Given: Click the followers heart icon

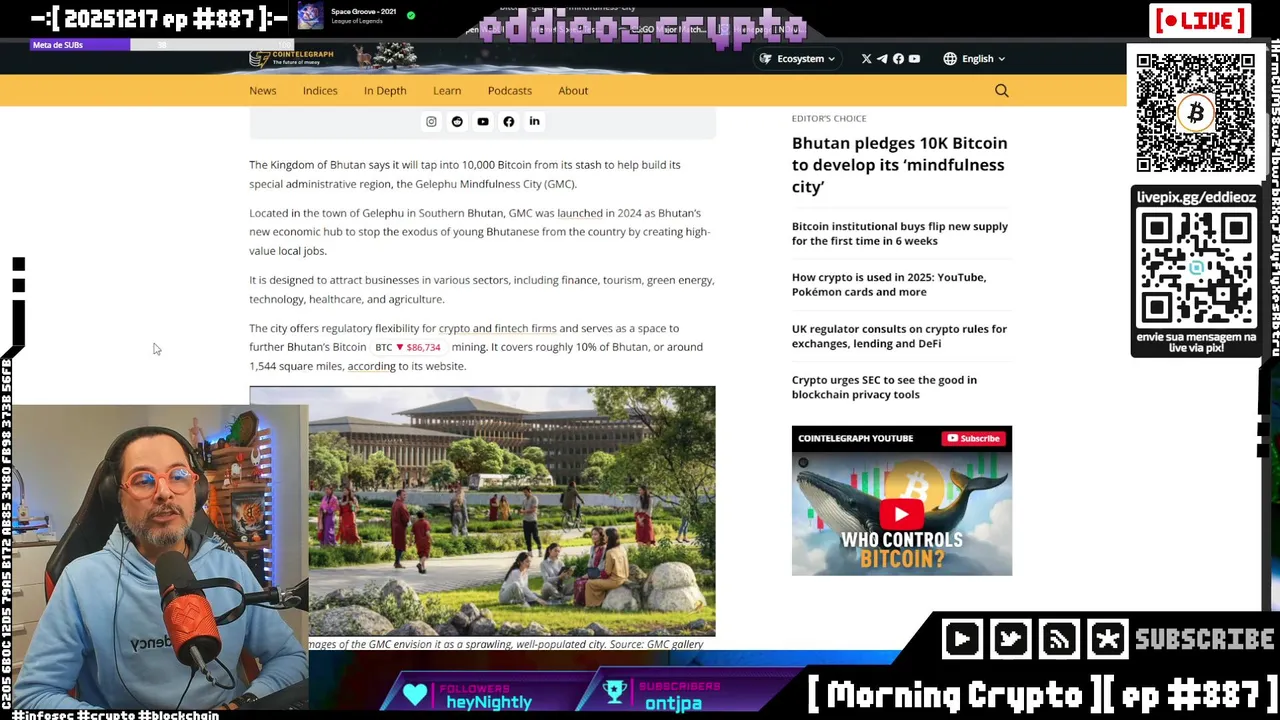Looking at the screenshot, I should (x=415, y=693).
